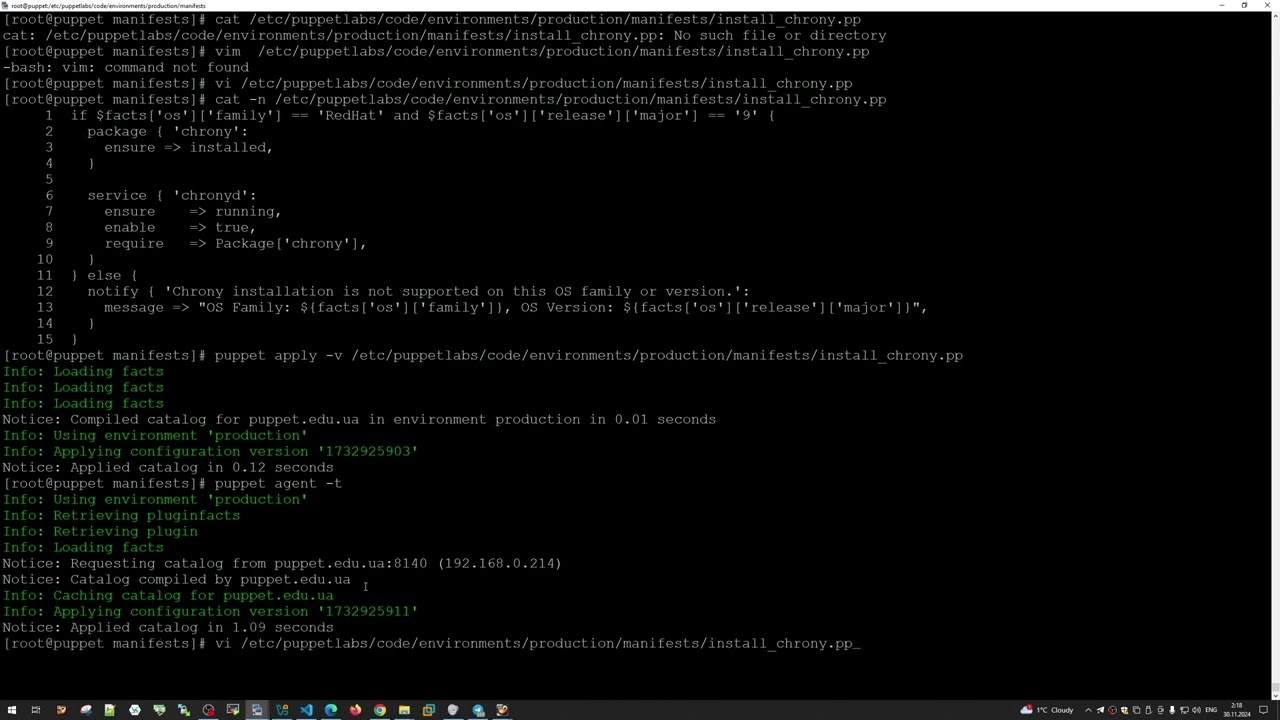Open the clock showing 30.11.2024
Viewport: 1280px width, 720px height.
(x=1237, y=710)
